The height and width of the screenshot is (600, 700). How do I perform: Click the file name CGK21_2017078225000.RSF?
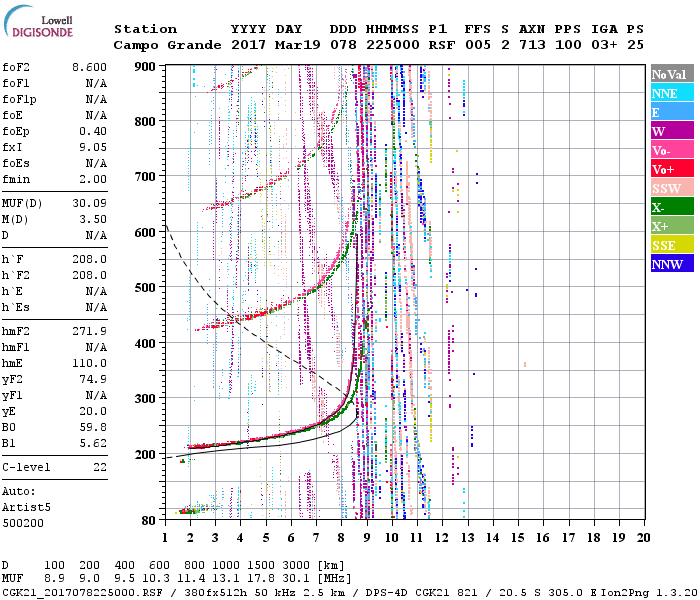tap(82, 593)
